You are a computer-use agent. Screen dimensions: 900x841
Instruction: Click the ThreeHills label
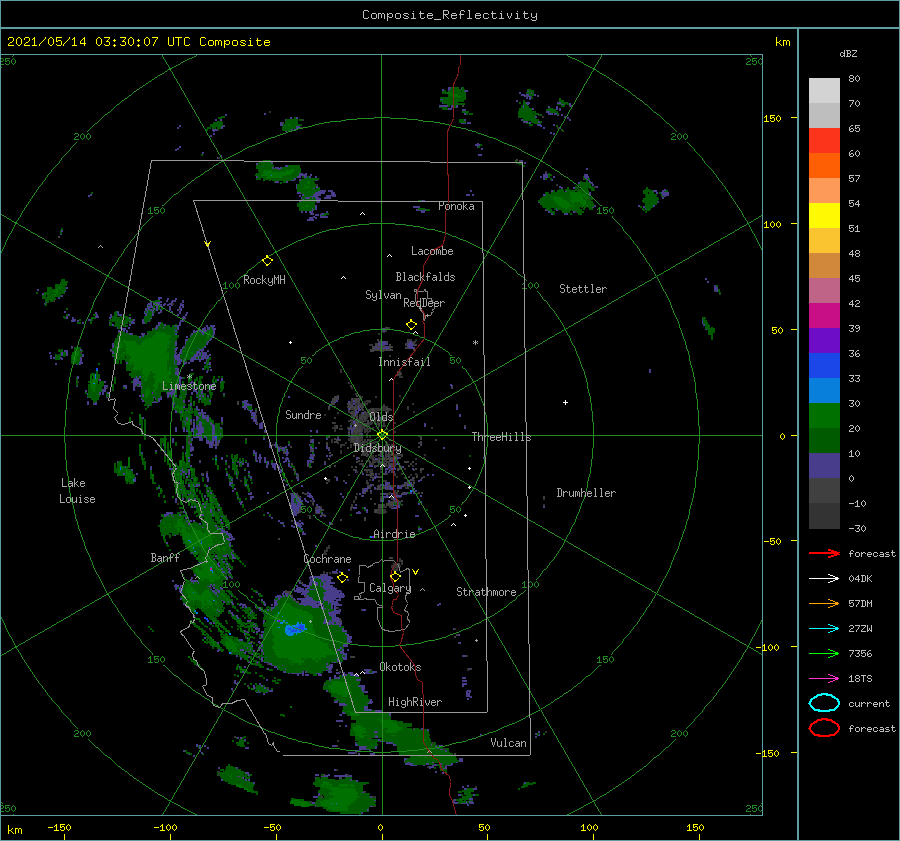[501, 437]
